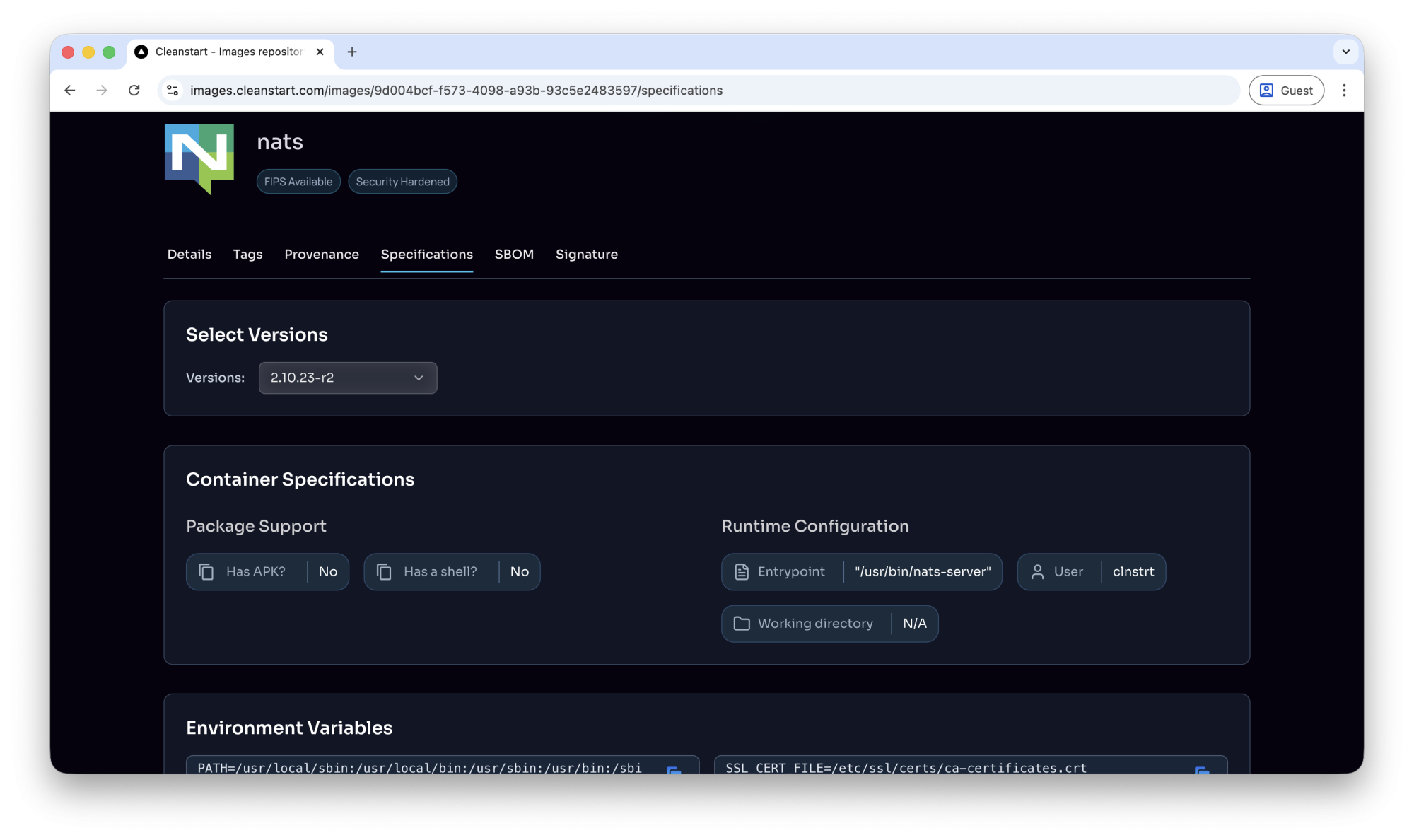Click the N/A working directory value
The width and height of the screenshot is (1414, 840).
click(915, 624)
